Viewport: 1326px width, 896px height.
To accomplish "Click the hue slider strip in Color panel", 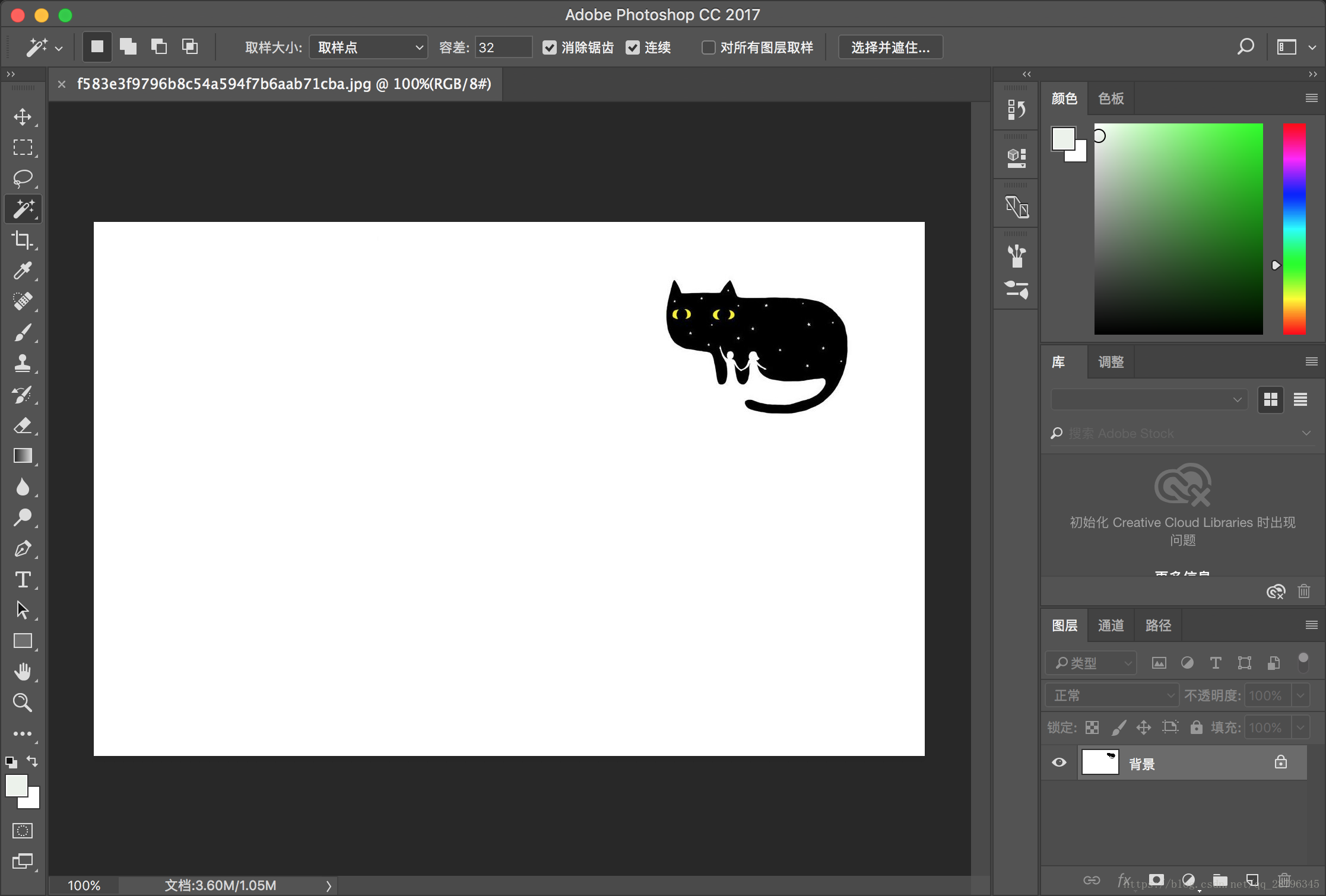I will pyautogui.click(x=1294, y=229).
